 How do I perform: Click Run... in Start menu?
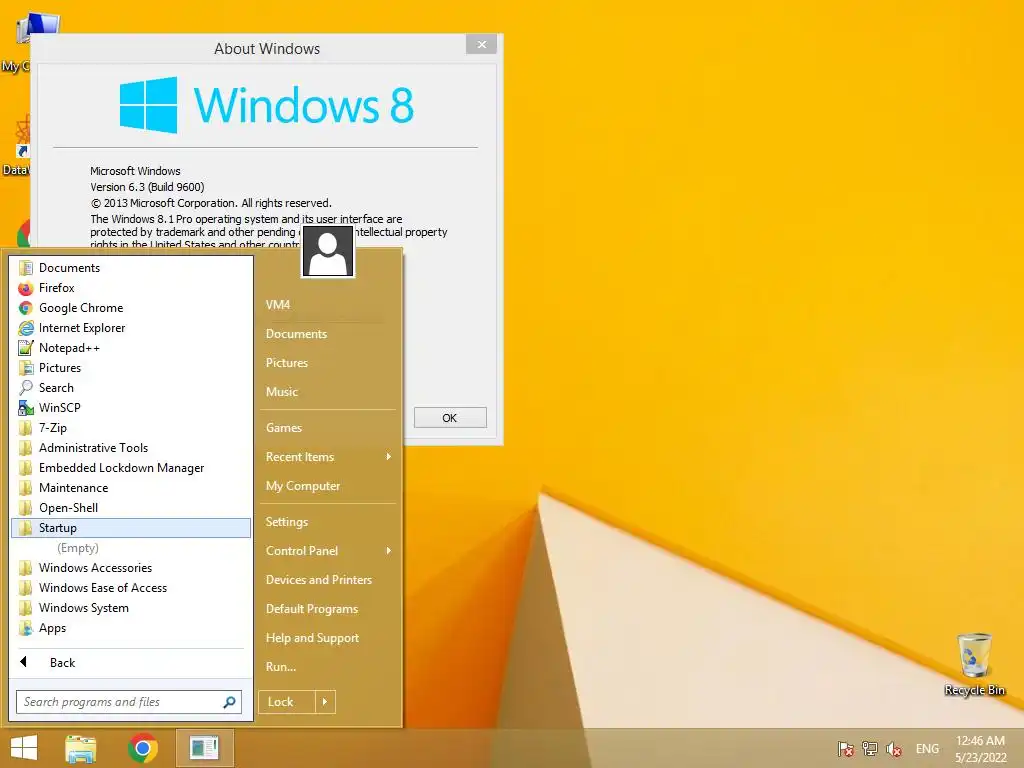click(328, 667)
